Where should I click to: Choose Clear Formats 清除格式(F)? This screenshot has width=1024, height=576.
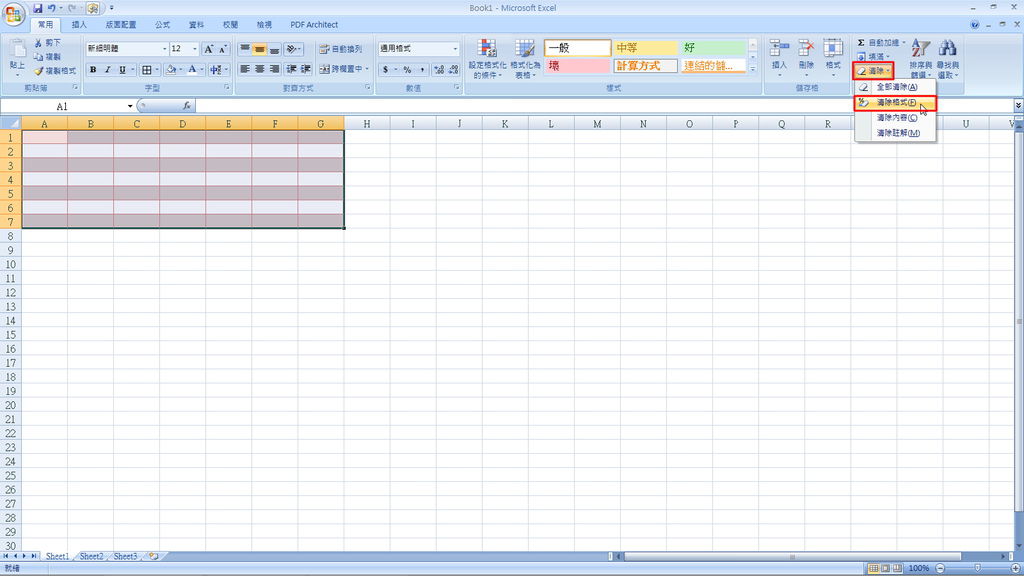(896, 103)
